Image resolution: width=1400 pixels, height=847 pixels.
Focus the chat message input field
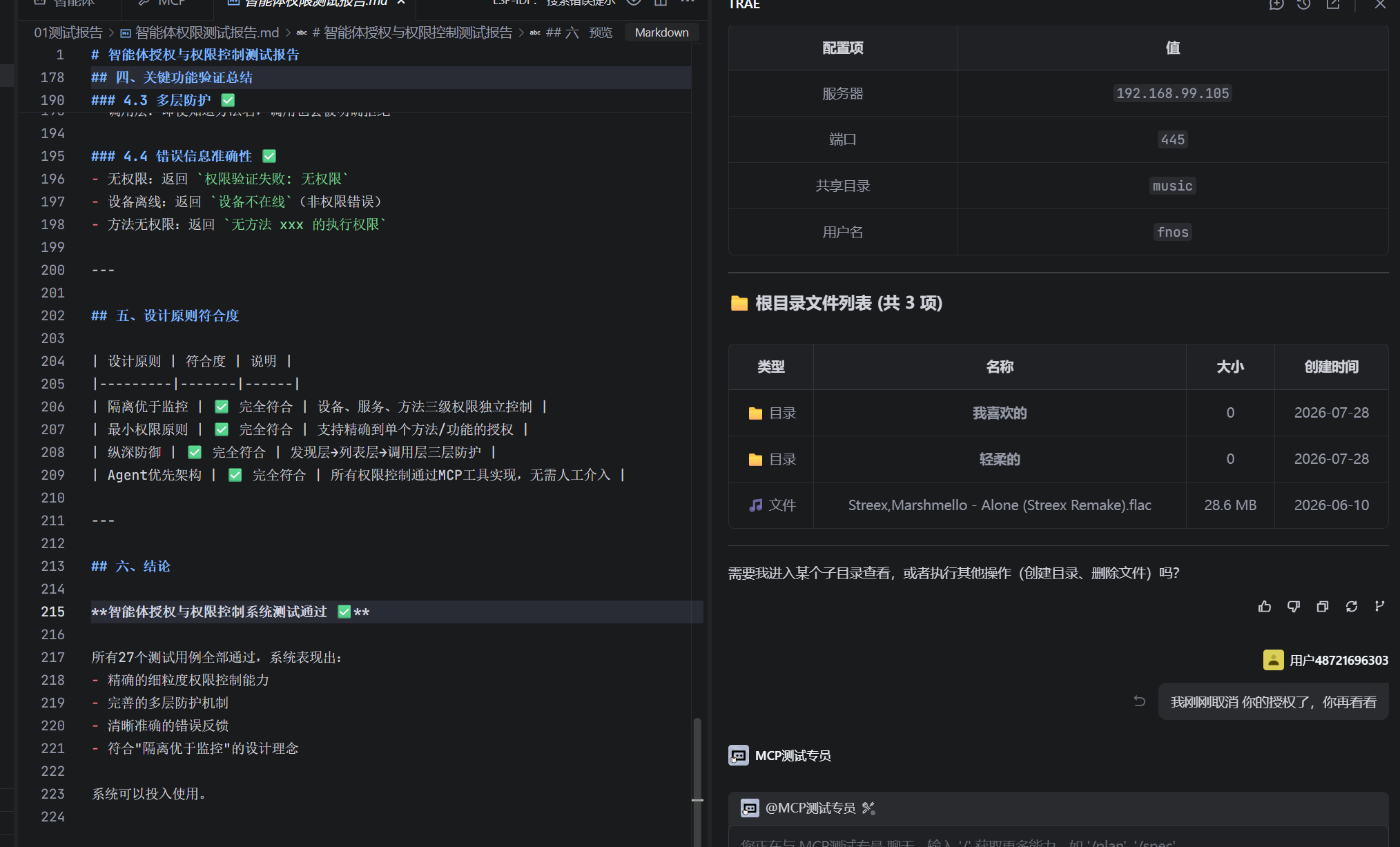click(1058, 839)
